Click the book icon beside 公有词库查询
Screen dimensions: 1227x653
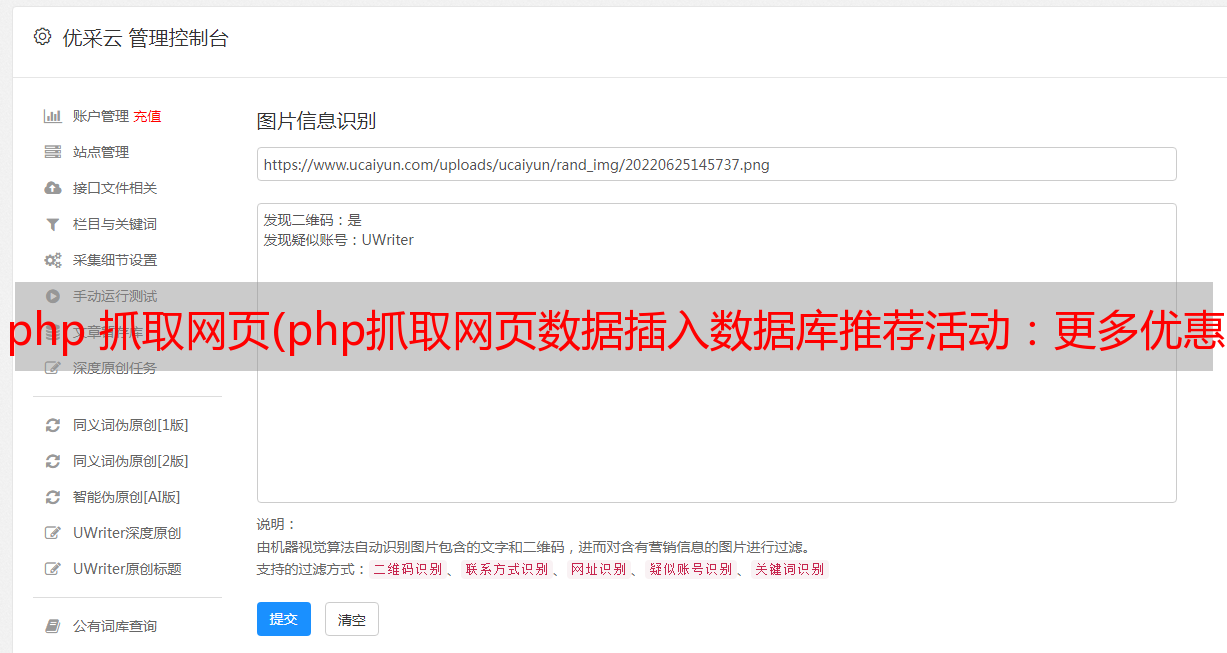point(53,626)
